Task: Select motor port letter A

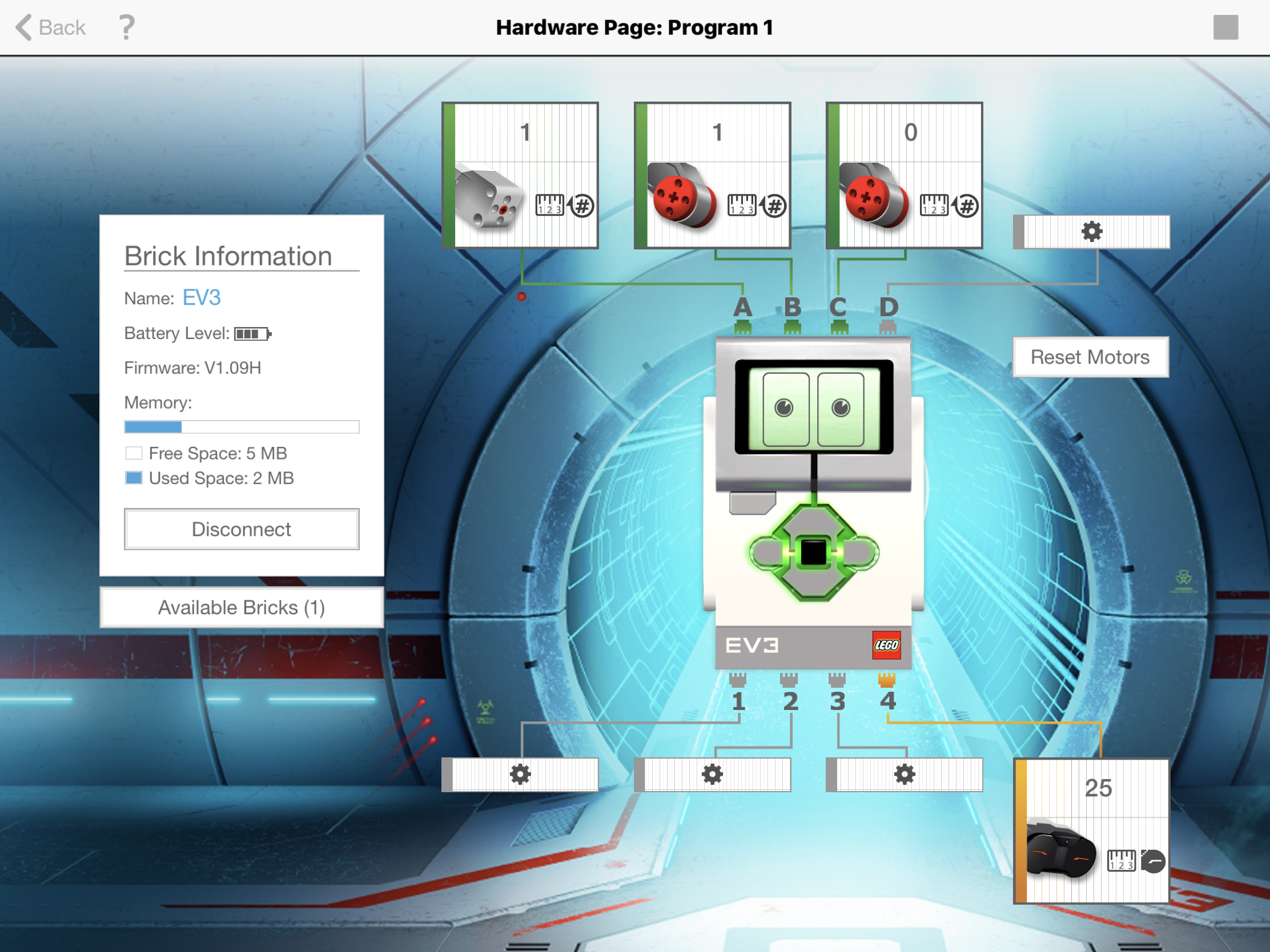Action: coord(743,307)
